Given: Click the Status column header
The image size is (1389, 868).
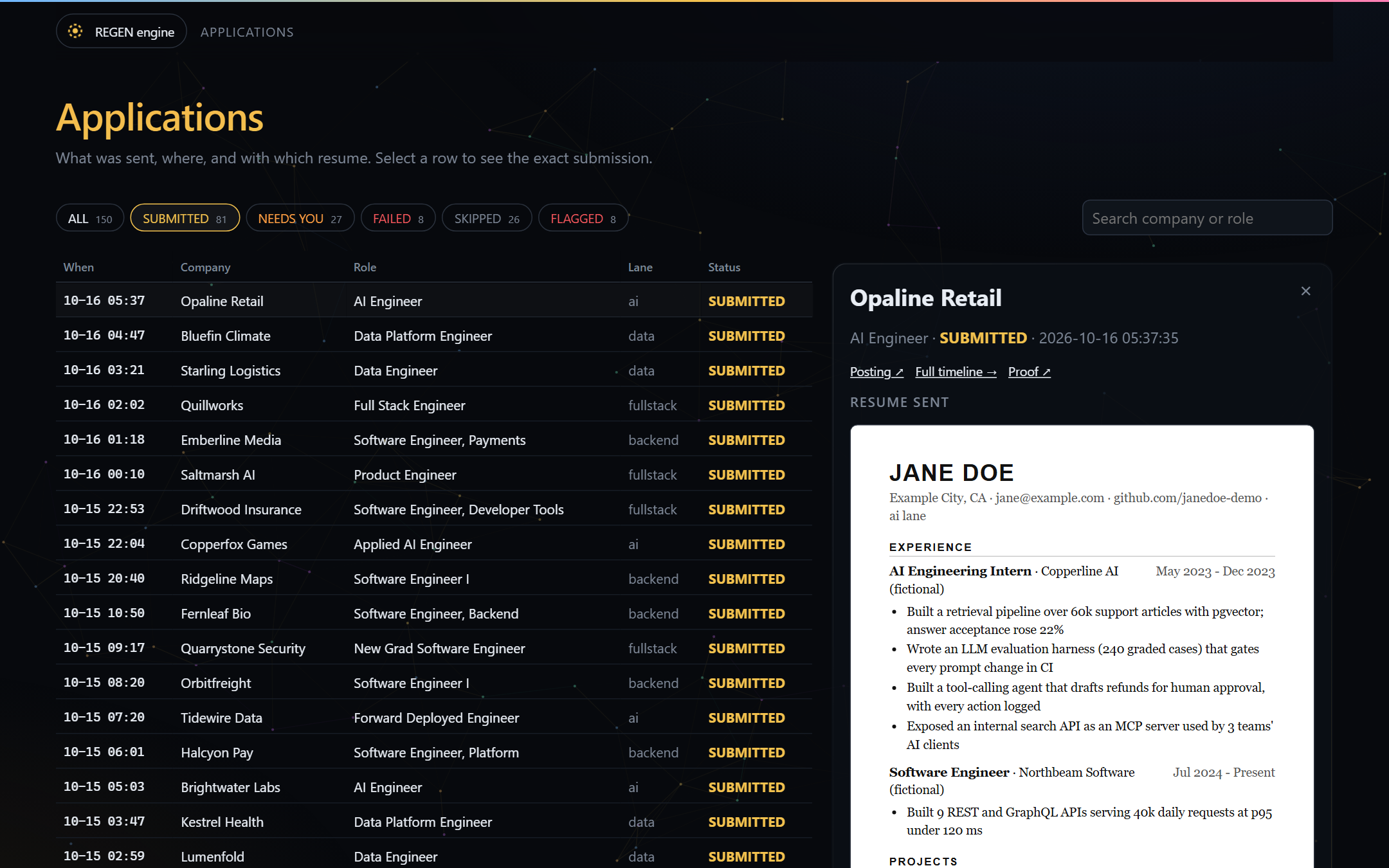Looking at the screenshot, I should [724, 267].
